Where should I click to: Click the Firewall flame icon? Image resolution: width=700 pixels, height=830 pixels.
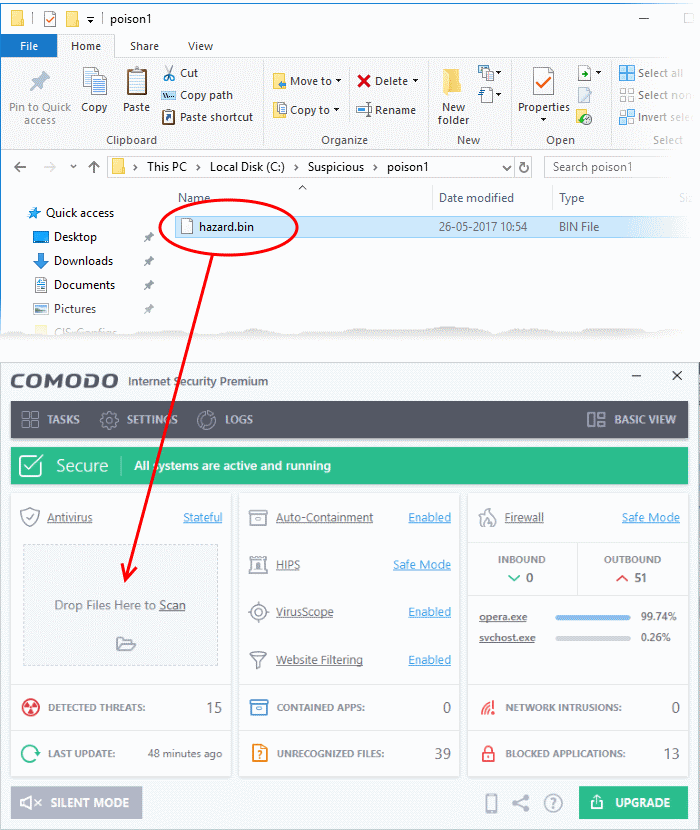(487, 517)
